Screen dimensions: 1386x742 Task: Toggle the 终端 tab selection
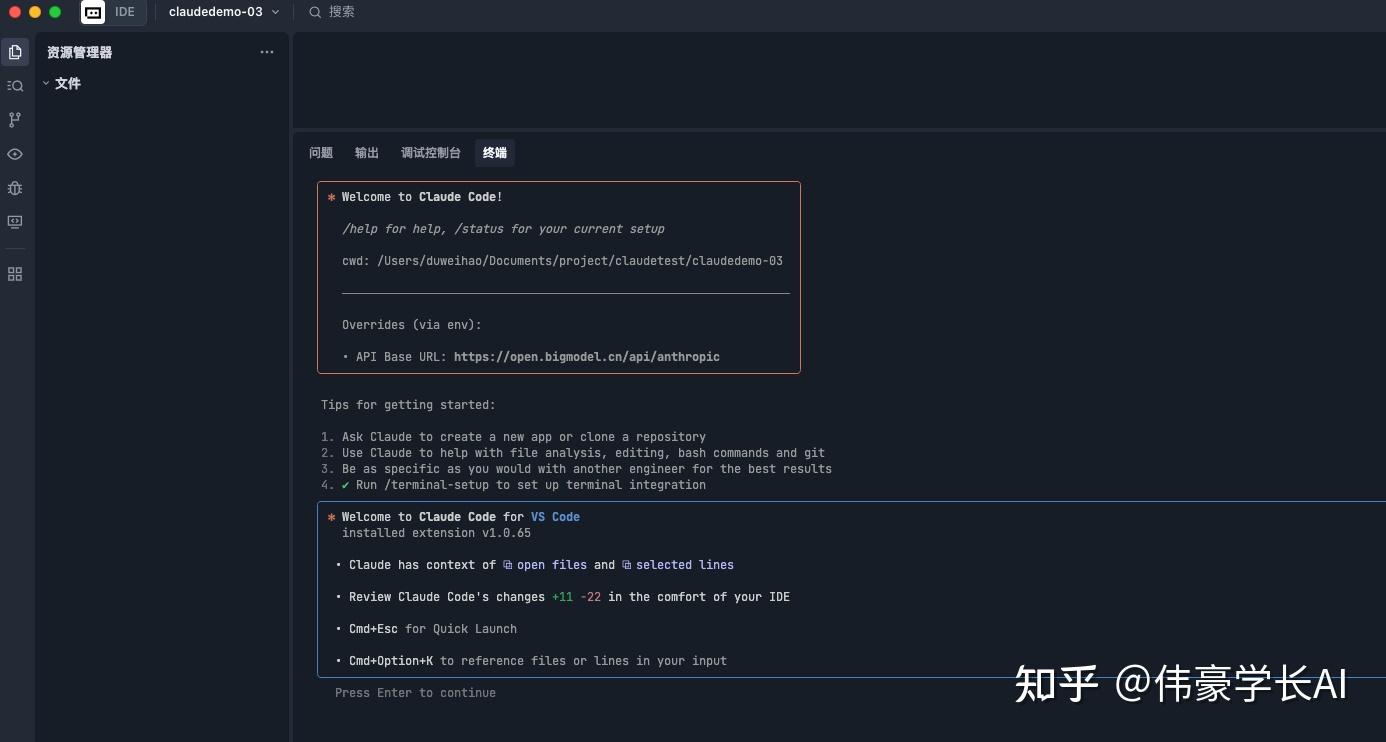[494, 152]
